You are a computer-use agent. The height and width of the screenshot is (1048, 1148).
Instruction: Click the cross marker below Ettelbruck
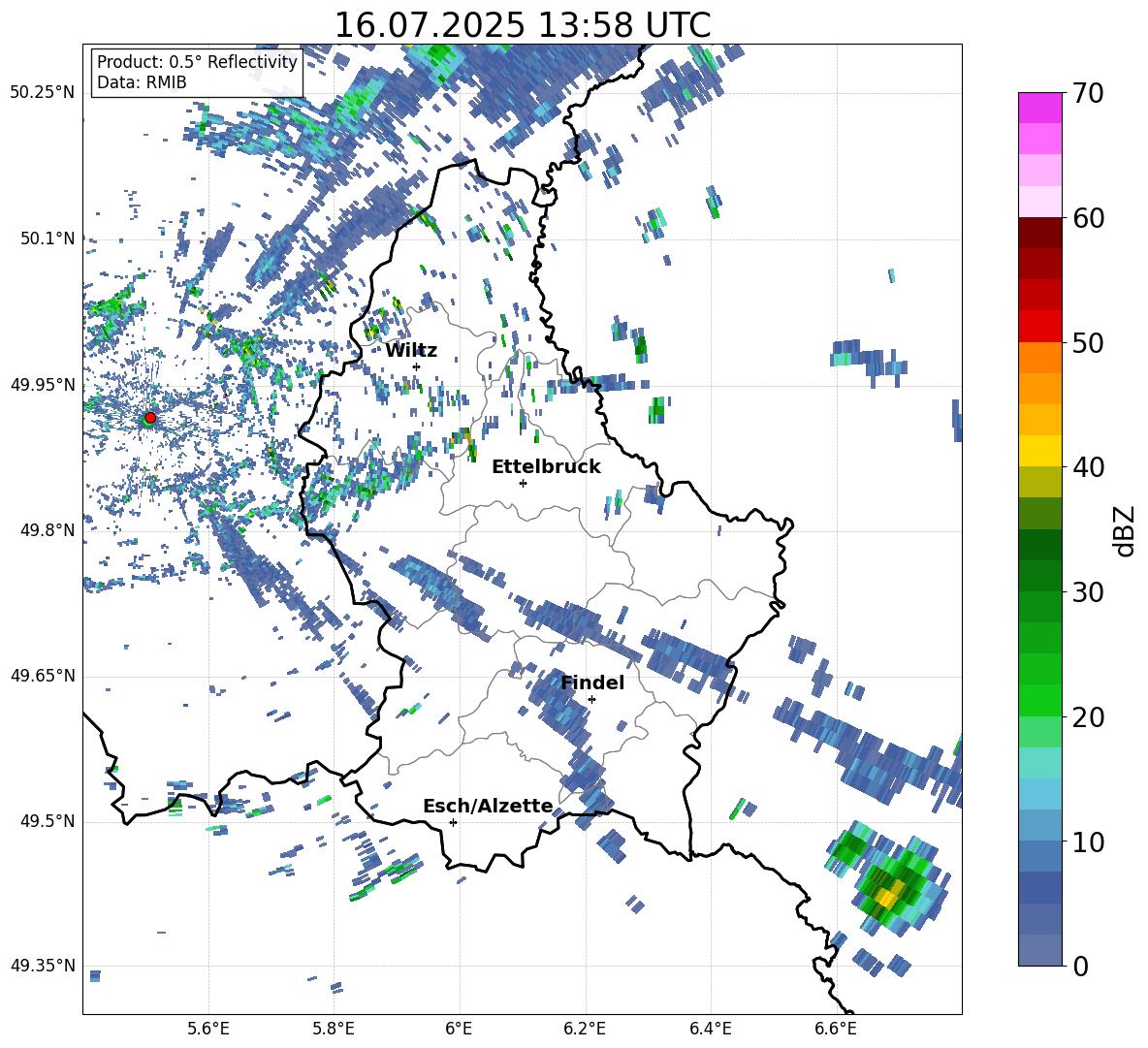pos(523,483)
